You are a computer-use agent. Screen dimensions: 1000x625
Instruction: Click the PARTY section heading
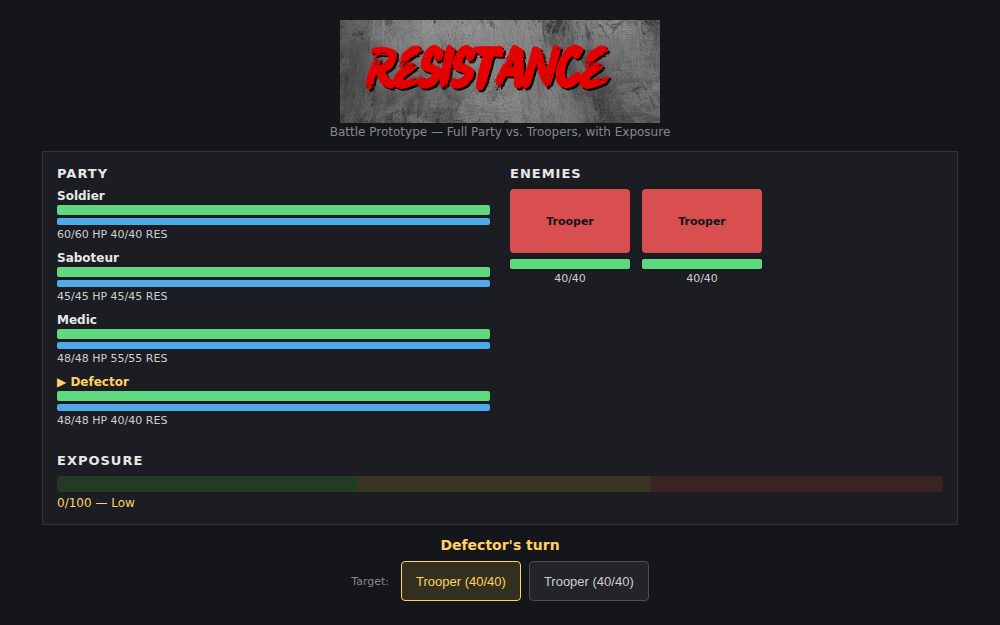pyautogui.click(x=82, y=173)
